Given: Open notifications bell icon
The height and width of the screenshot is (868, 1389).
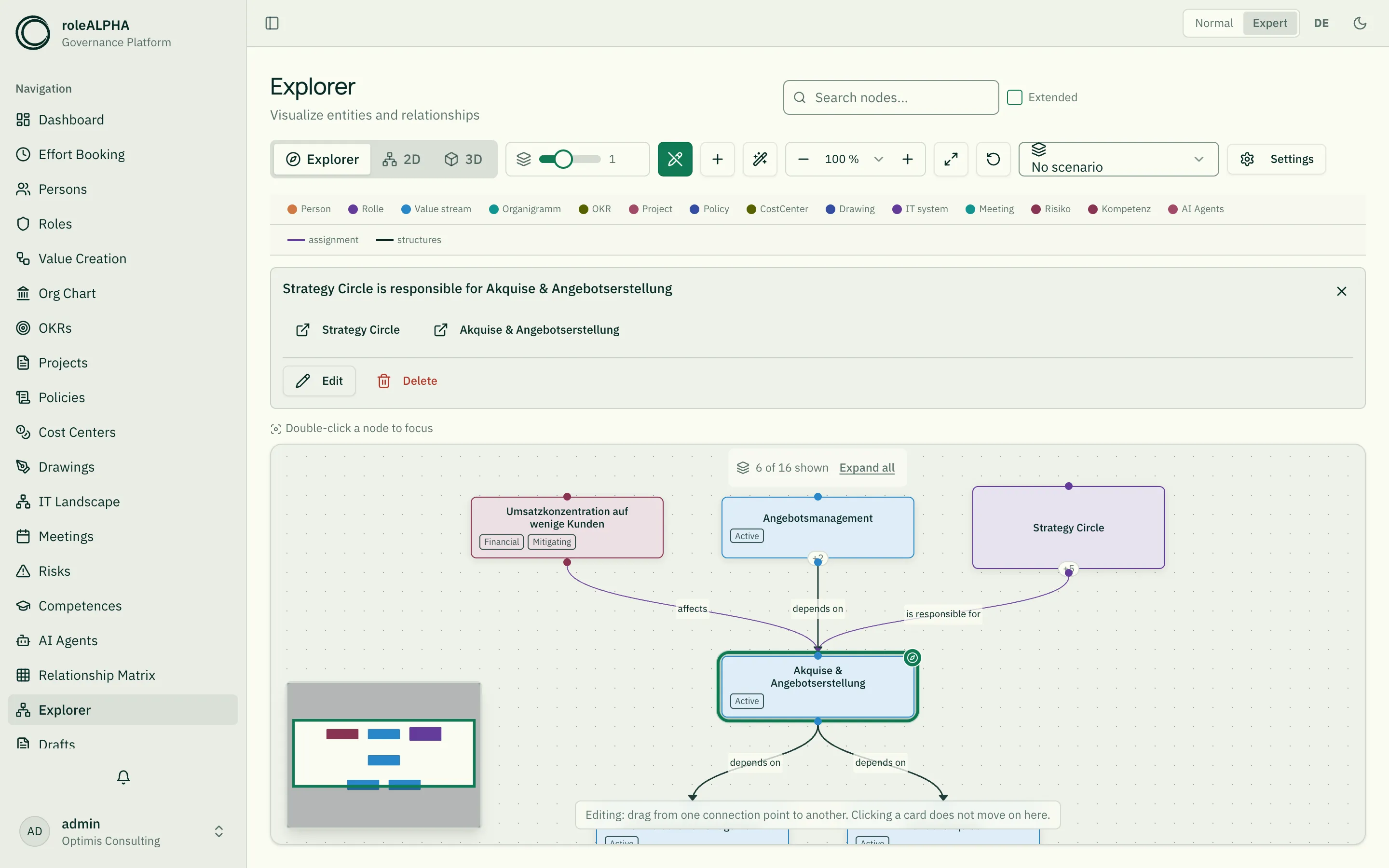Looking at the screenshot, I should coord(123,777).
